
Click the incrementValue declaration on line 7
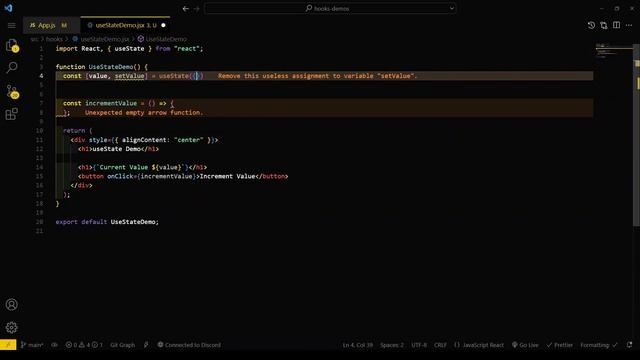click(x=111, y=103)
